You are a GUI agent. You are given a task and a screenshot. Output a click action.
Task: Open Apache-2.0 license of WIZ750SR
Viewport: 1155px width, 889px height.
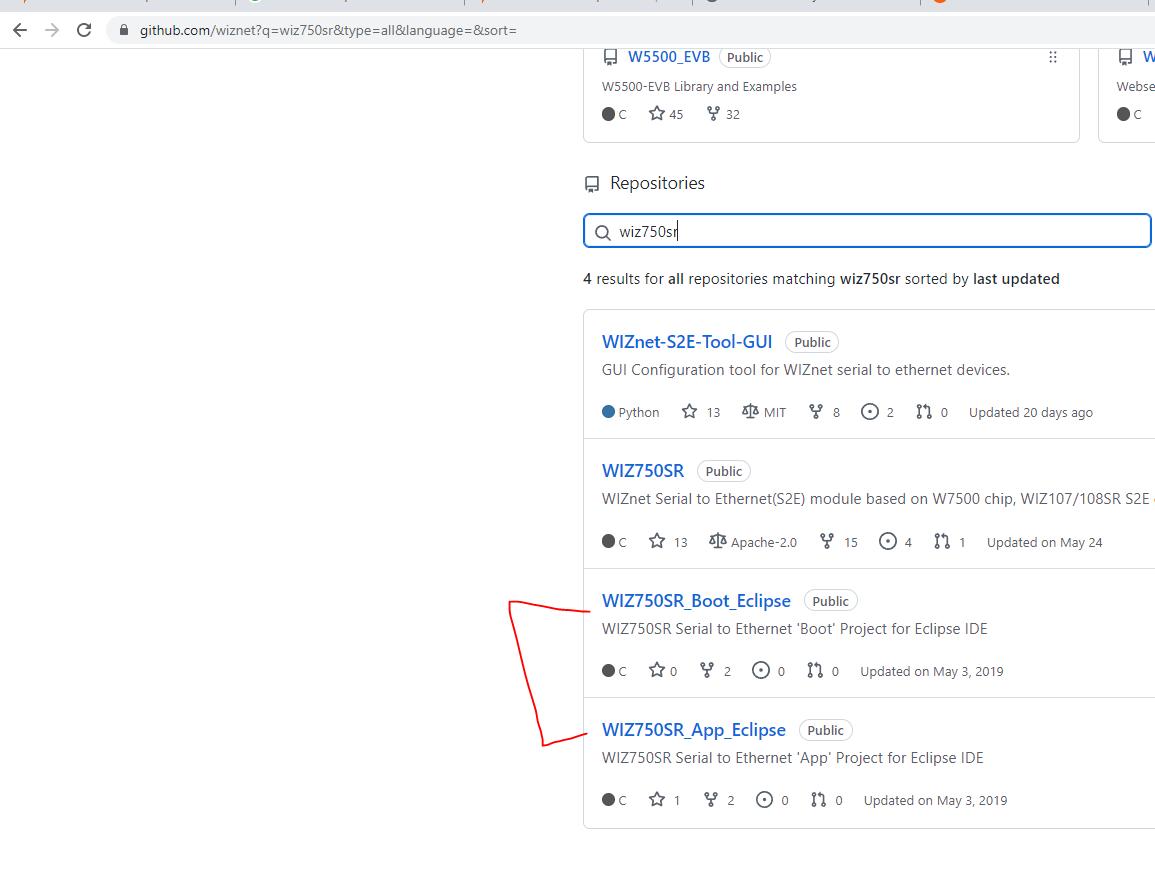753,541
